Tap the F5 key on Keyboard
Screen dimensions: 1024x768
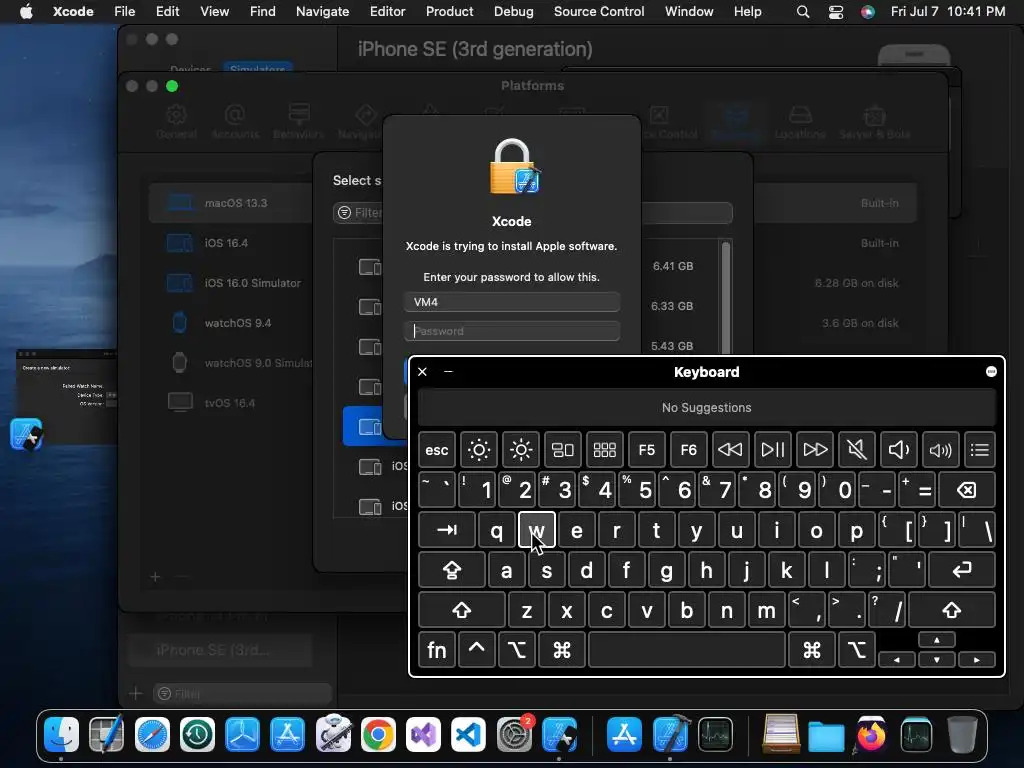(x=647, y=450)
